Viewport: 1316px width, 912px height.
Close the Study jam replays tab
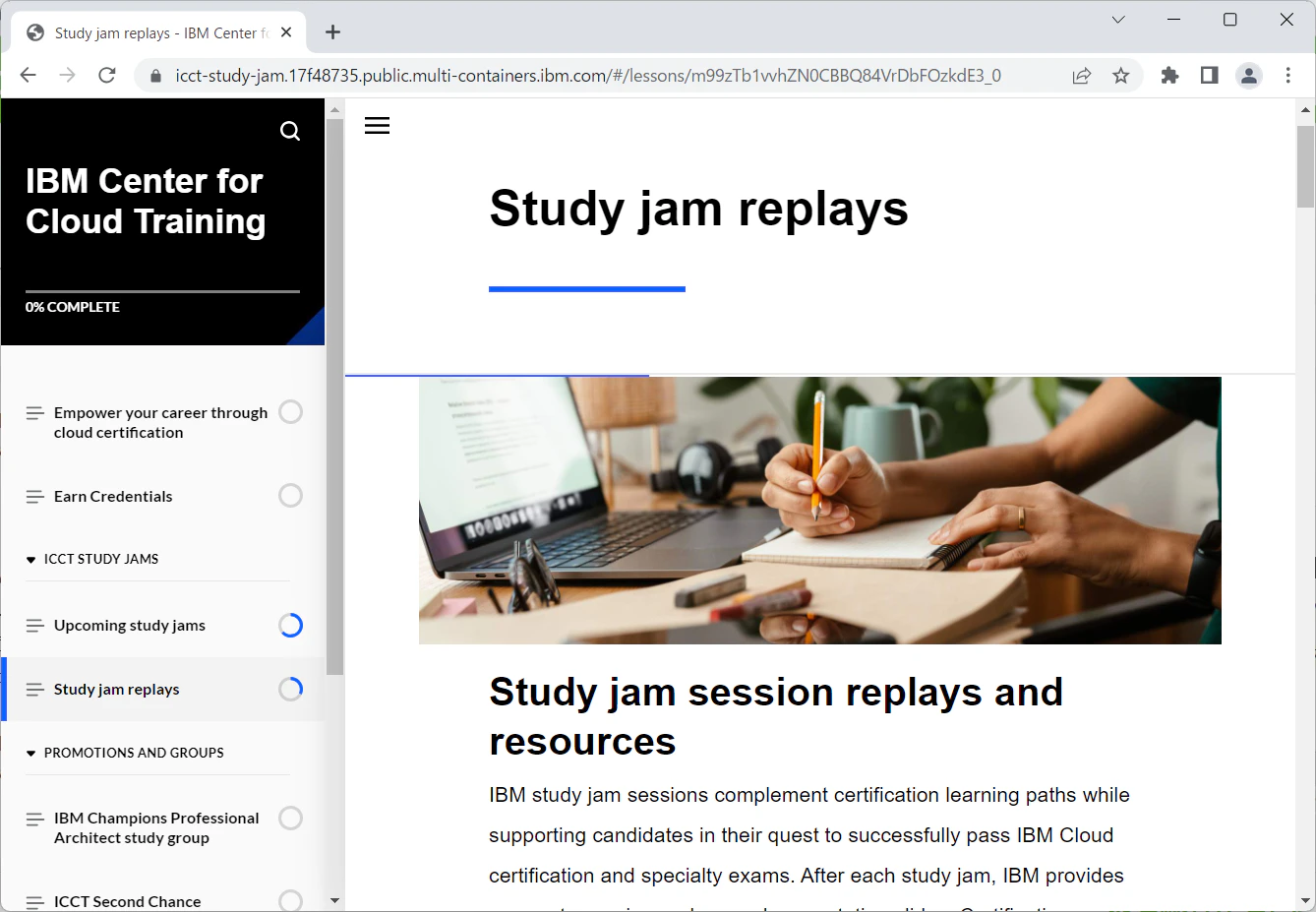point(286,32)
